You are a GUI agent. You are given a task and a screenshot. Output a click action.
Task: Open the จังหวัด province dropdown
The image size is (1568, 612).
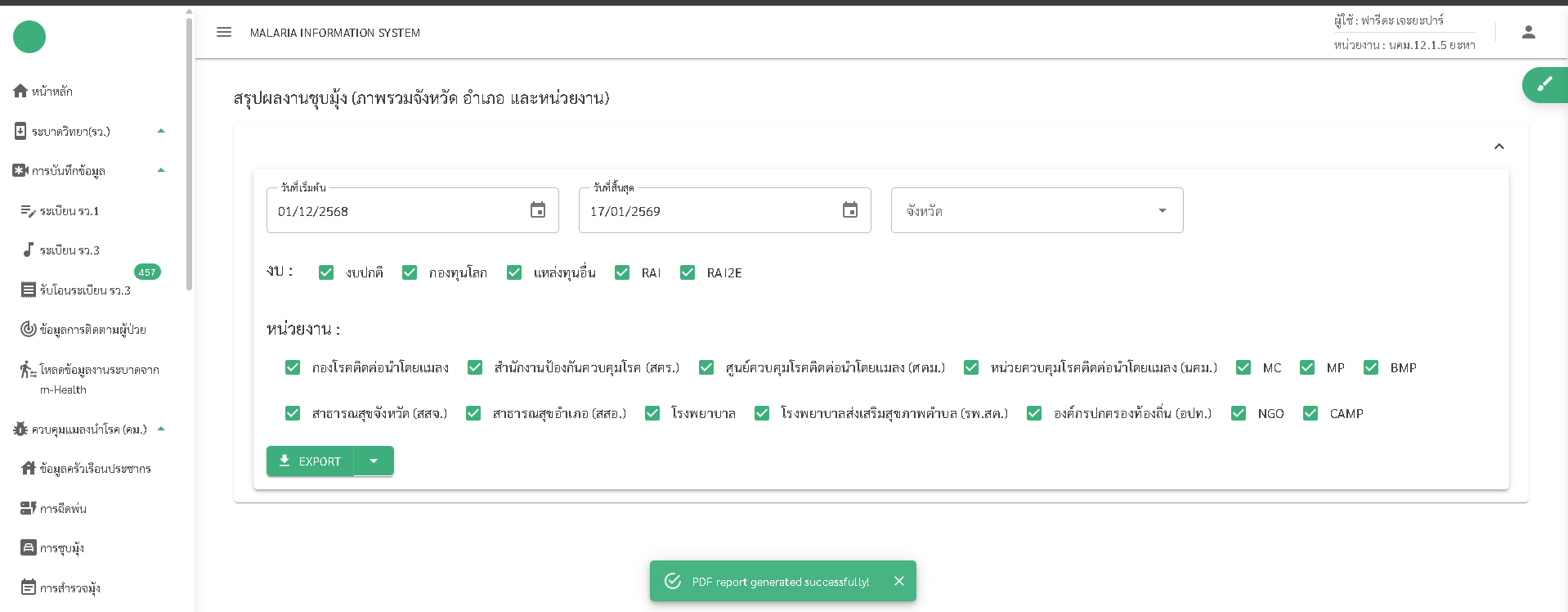[x=1036, y=210]
